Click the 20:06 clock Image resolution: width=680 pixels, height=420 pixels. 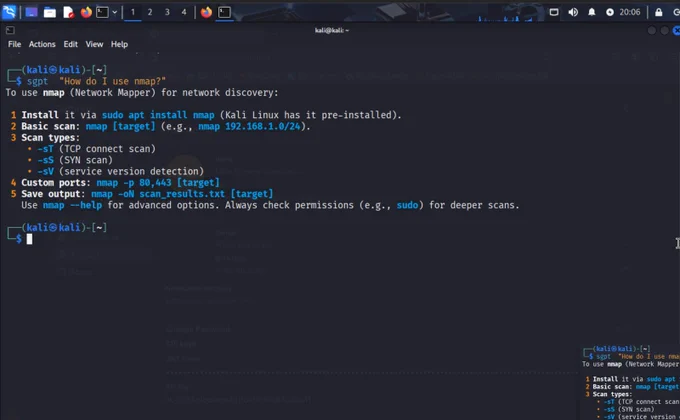(630, 12)
